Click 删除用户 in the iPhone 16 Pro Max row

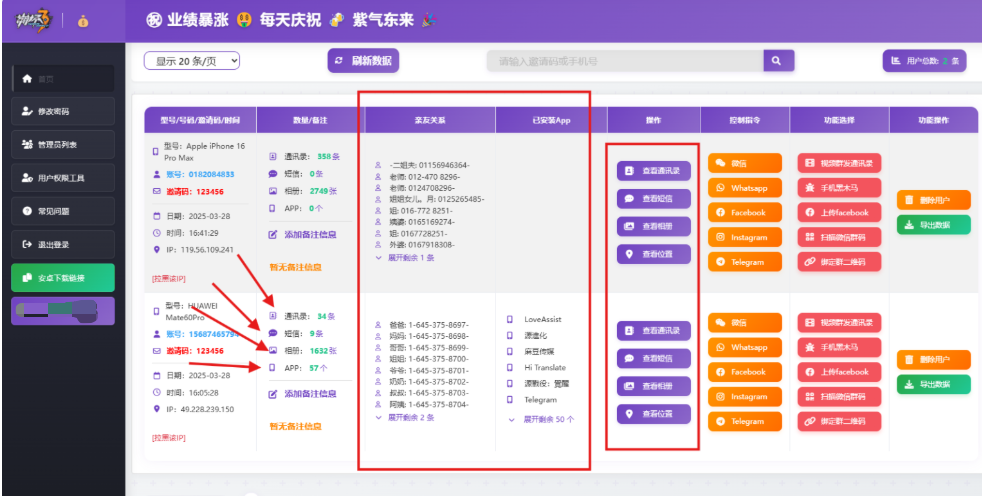coord(934,200)
